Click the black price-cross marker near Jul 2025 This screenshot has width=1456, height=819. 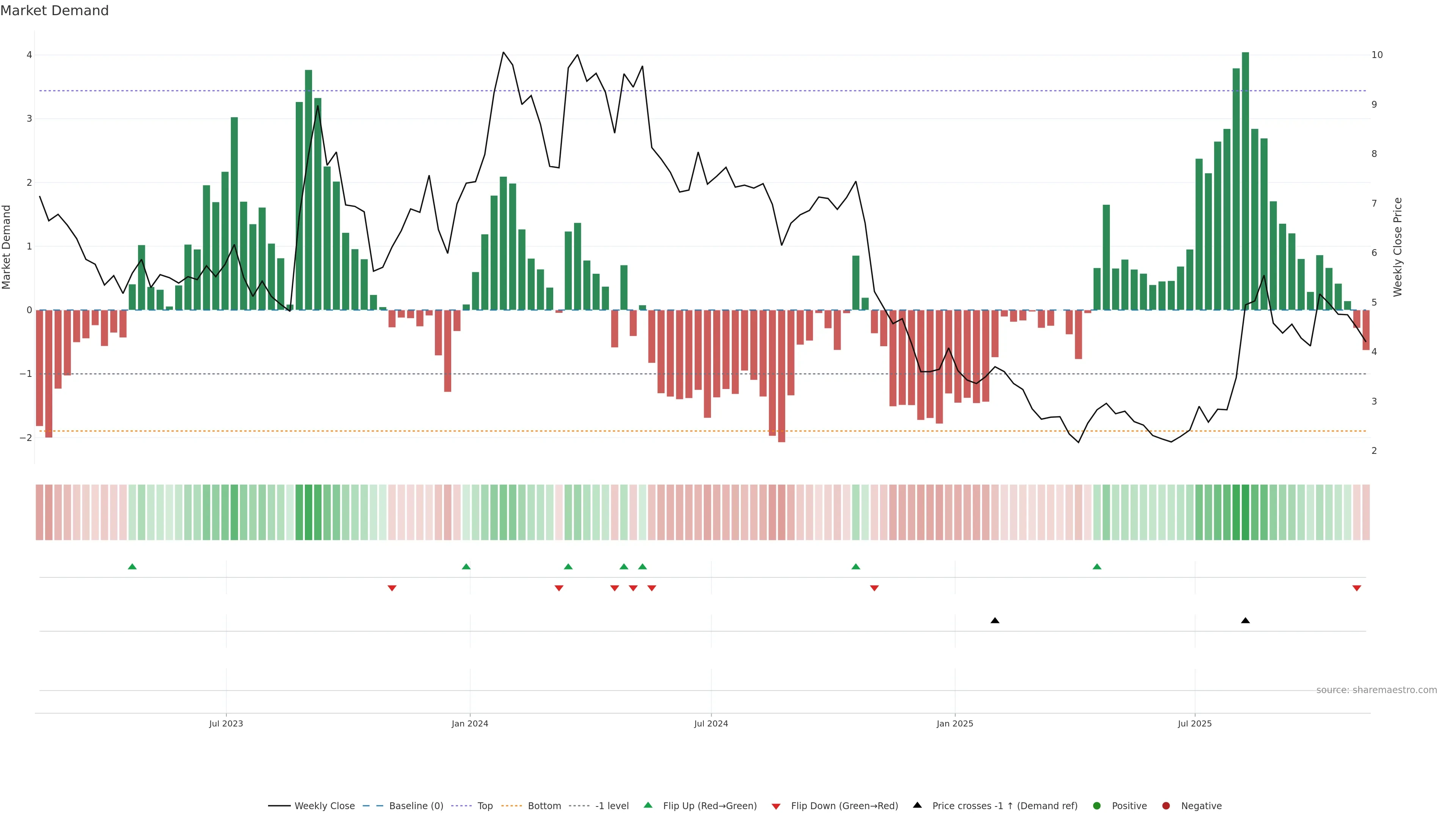(1245, 621)
